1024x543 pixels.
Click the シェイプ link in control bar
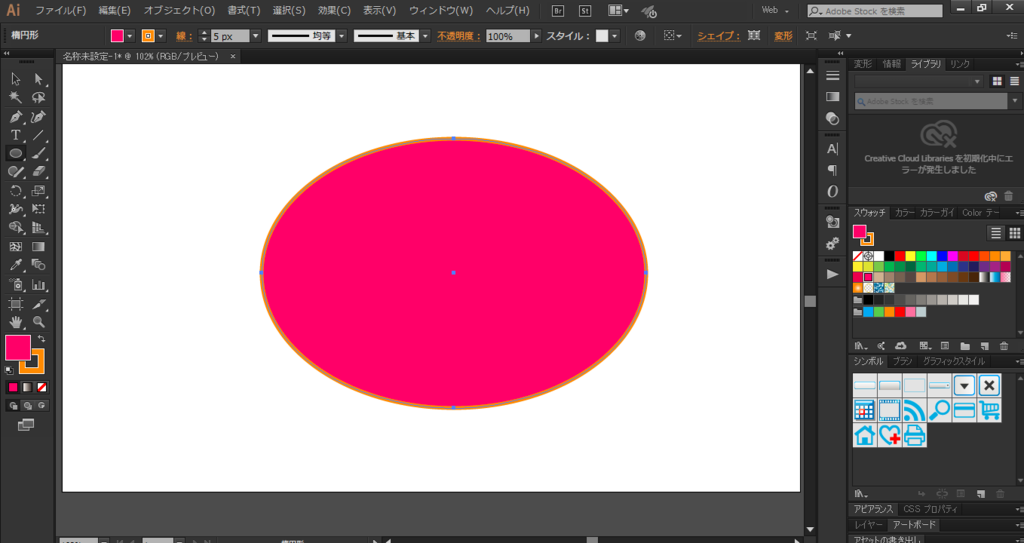click(x=718, y=36)
